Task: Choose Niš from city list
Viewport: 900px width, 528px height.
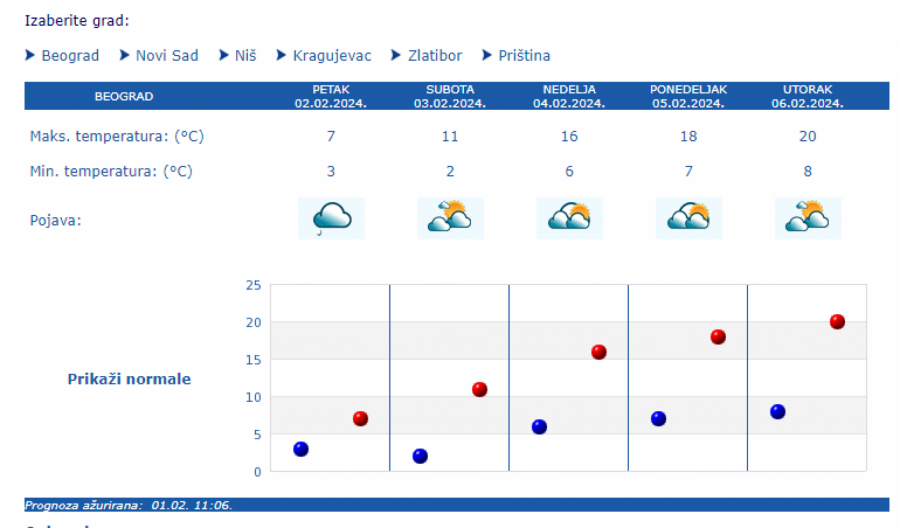Action: [246, 56]
